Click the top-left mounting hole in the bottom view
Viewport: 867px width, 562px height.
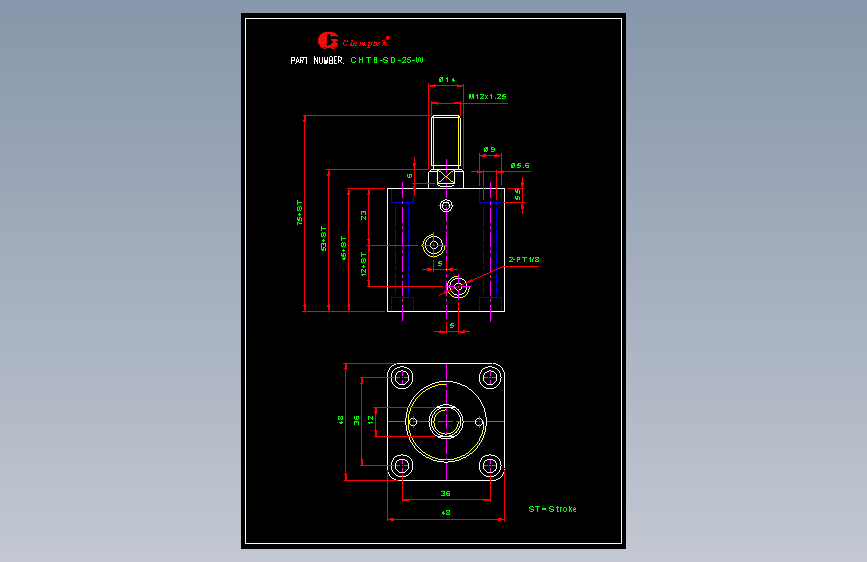click(x=402, y=378)
